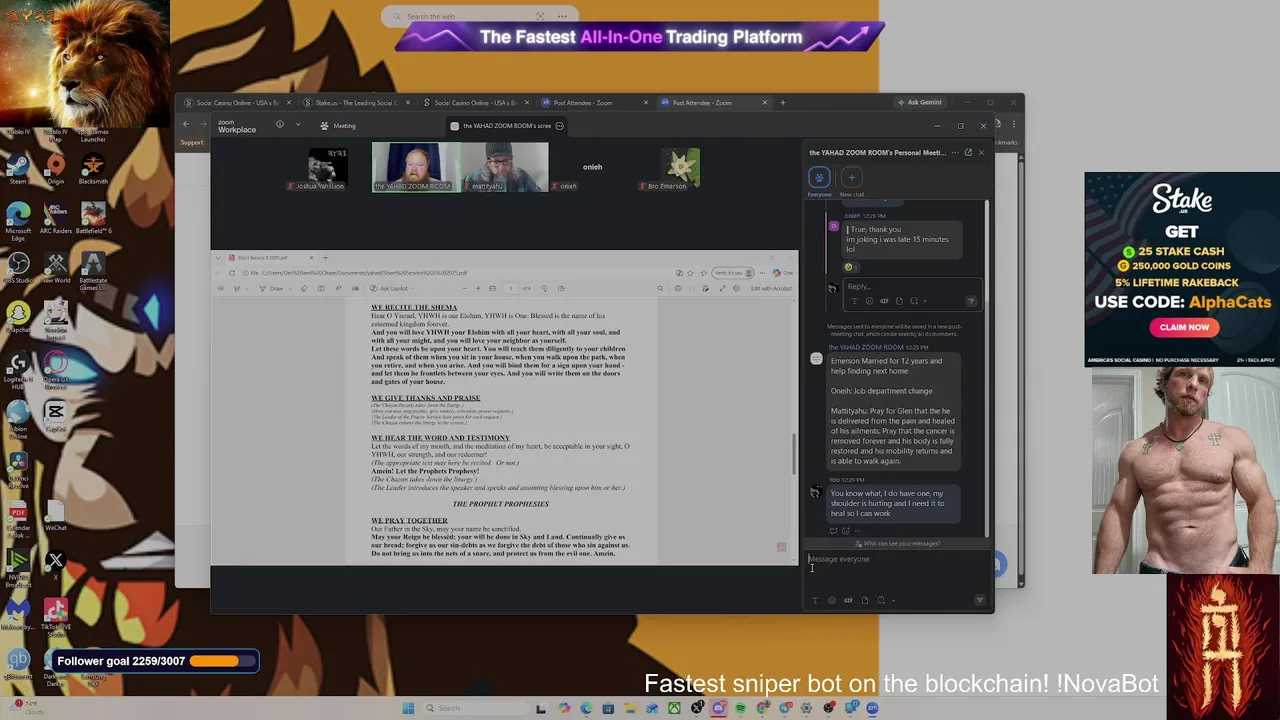Screen dimensions: 1280x720
Task: Click Draw tool in shared PDF toolbar
Action: click(x=272, y=289)
